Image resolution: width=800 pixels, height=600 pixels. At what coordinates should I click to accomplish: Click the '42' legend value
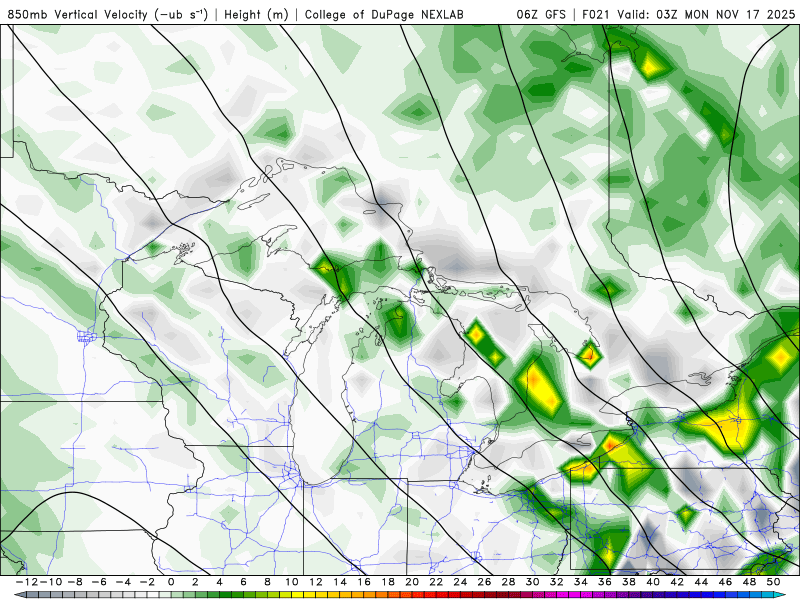[678, 582]
